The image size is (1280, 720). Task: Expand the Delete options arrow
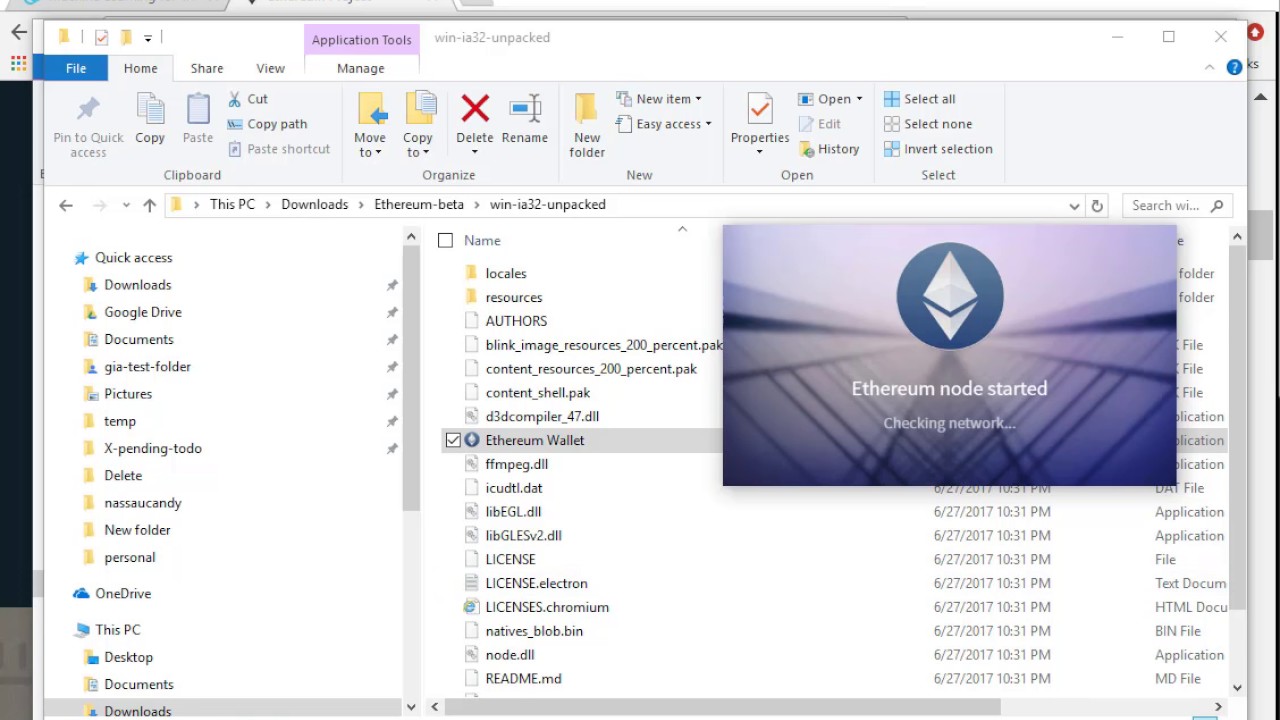(475, 152)
